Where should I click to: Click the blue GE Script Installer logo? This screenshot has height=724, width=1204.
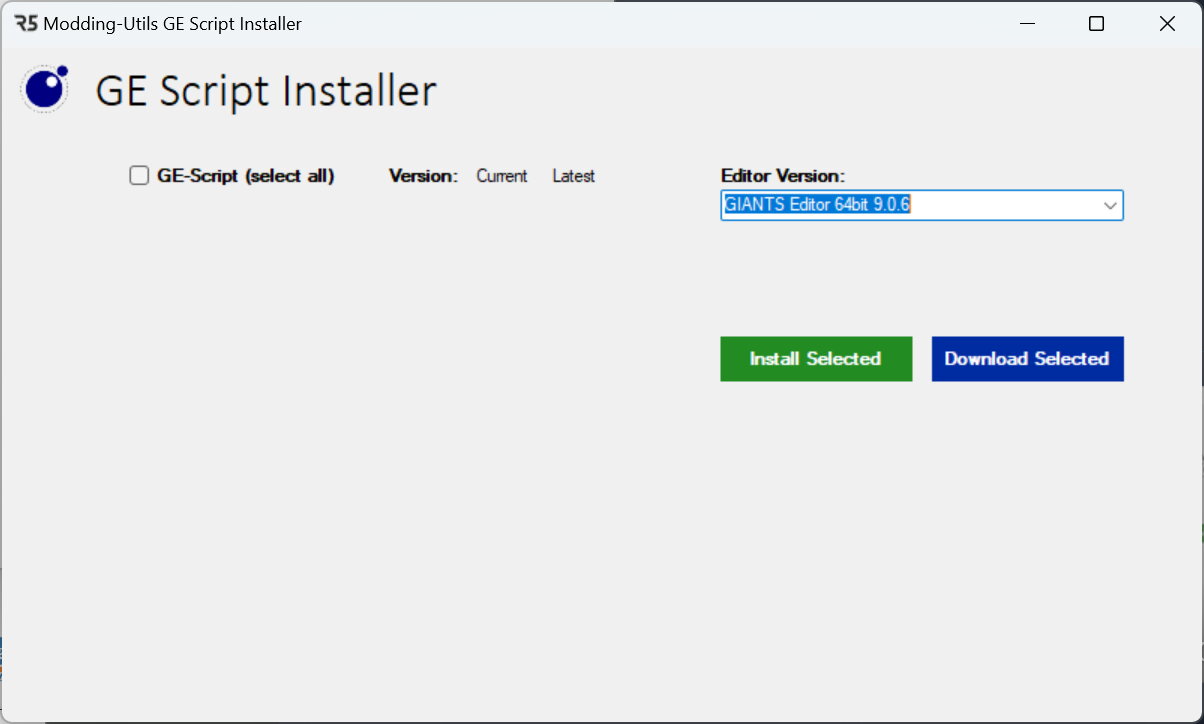[x=45, y=89]
